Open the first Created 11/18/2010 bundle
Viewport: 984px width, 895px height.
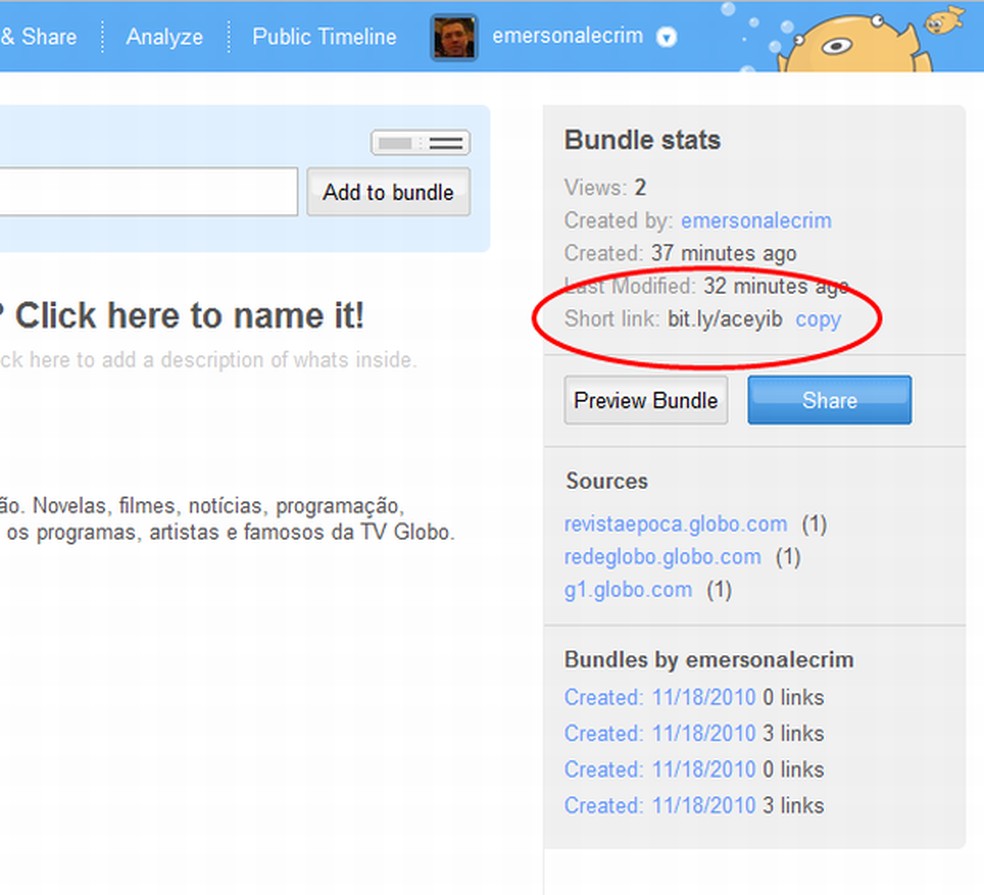660,697
